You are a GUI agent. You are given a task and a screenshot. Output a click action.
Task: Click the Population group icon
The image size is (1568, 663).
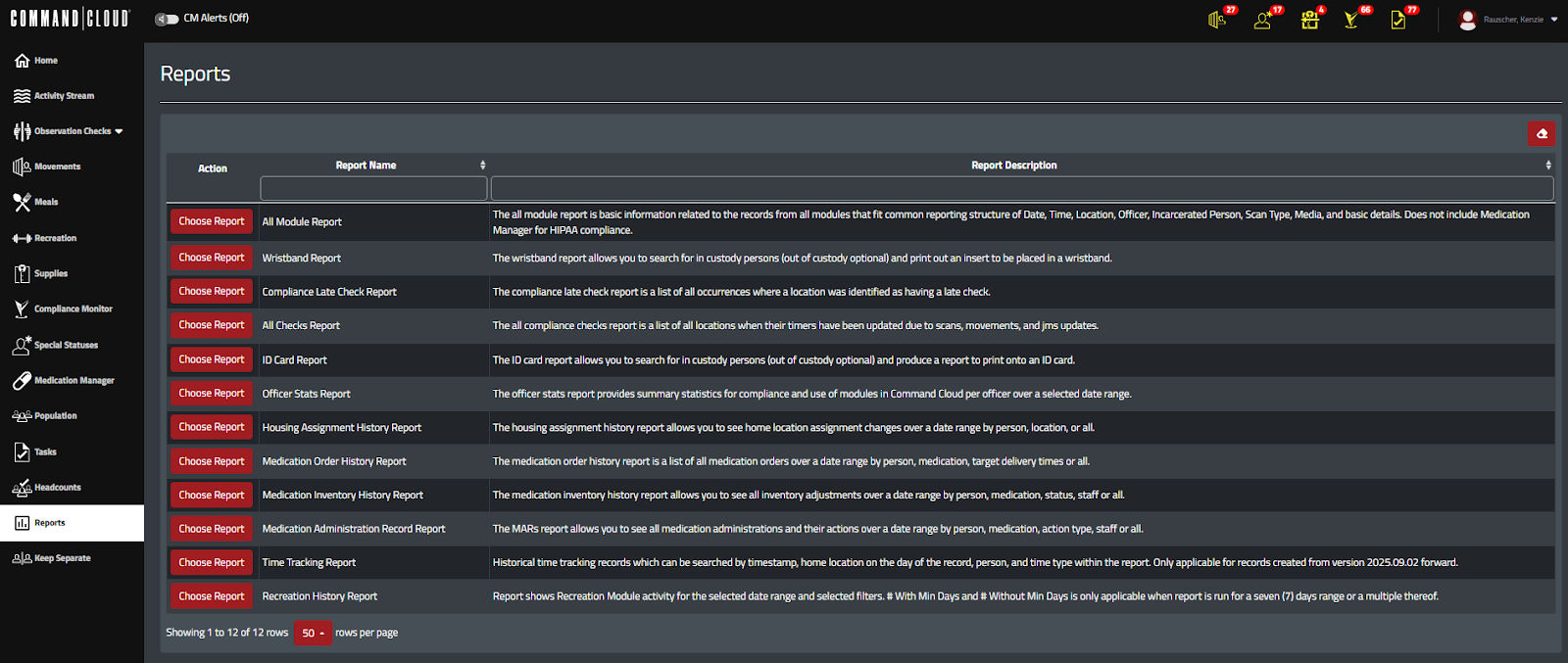click(x=22, y=415)
